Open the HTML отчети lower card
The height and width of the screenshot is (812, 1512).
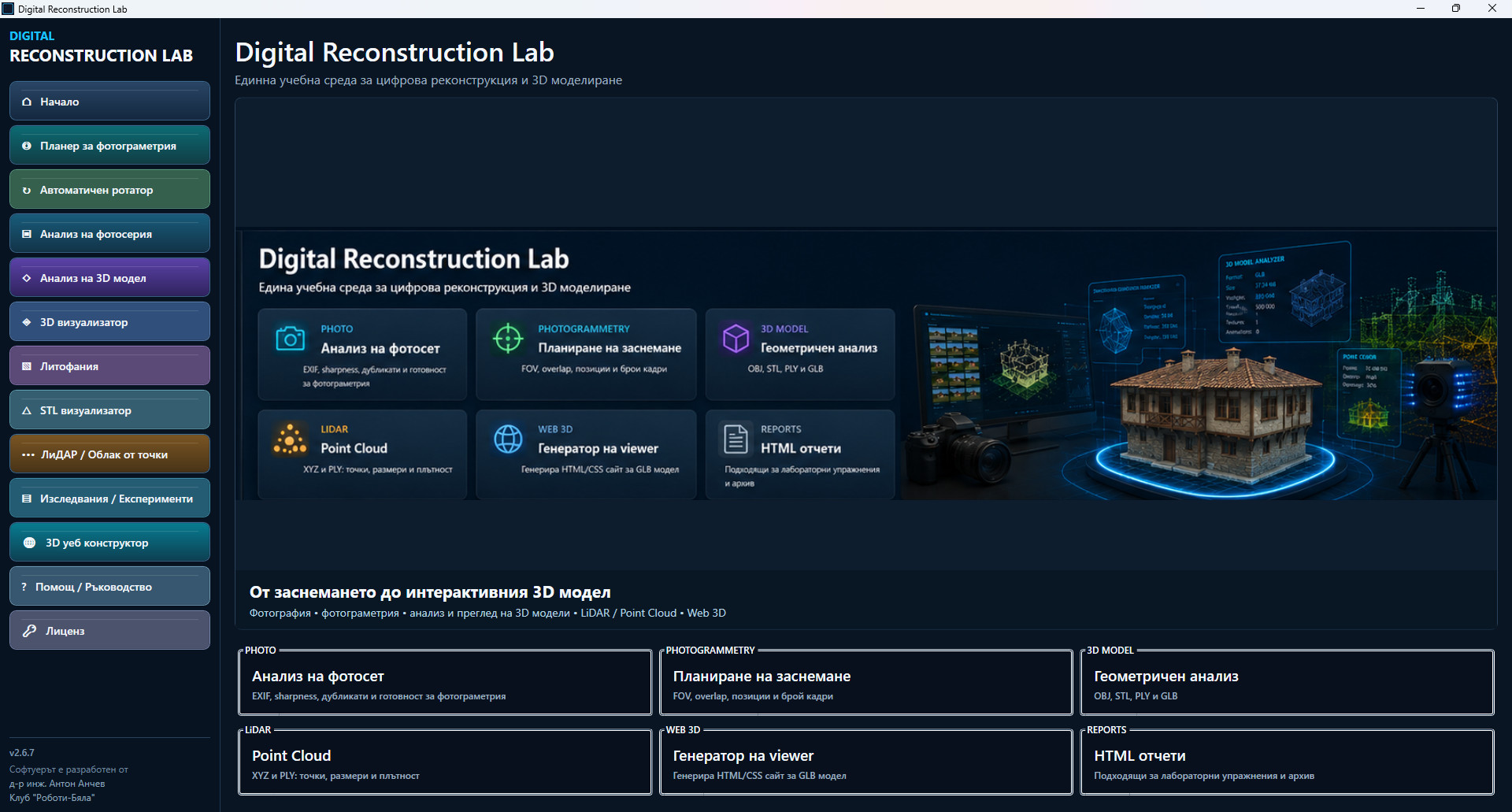(1287, 762)
